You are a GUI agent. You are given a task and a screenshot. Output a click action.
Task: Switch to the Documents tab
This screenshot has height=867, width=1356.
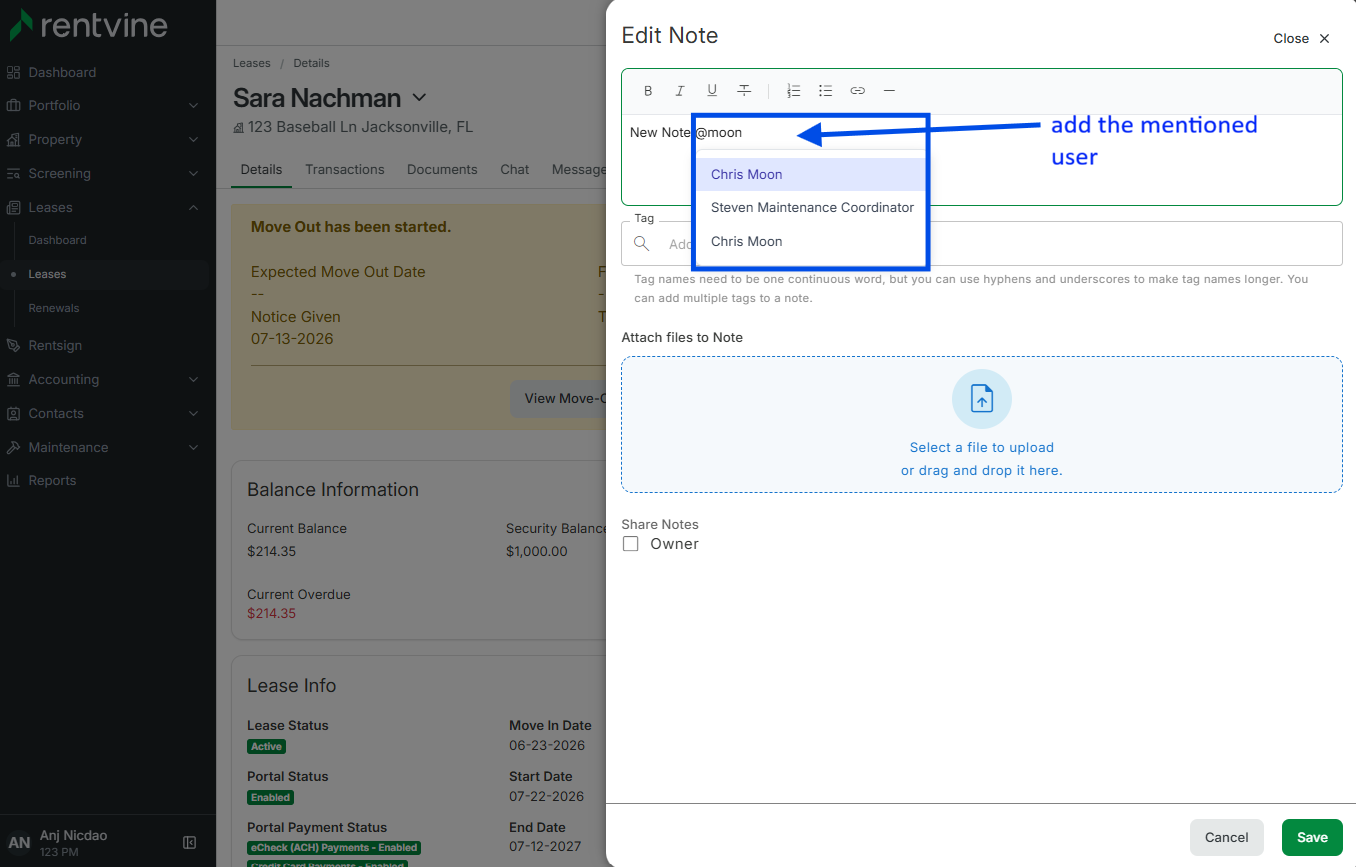pyautogui.click(x=442, y=169)
